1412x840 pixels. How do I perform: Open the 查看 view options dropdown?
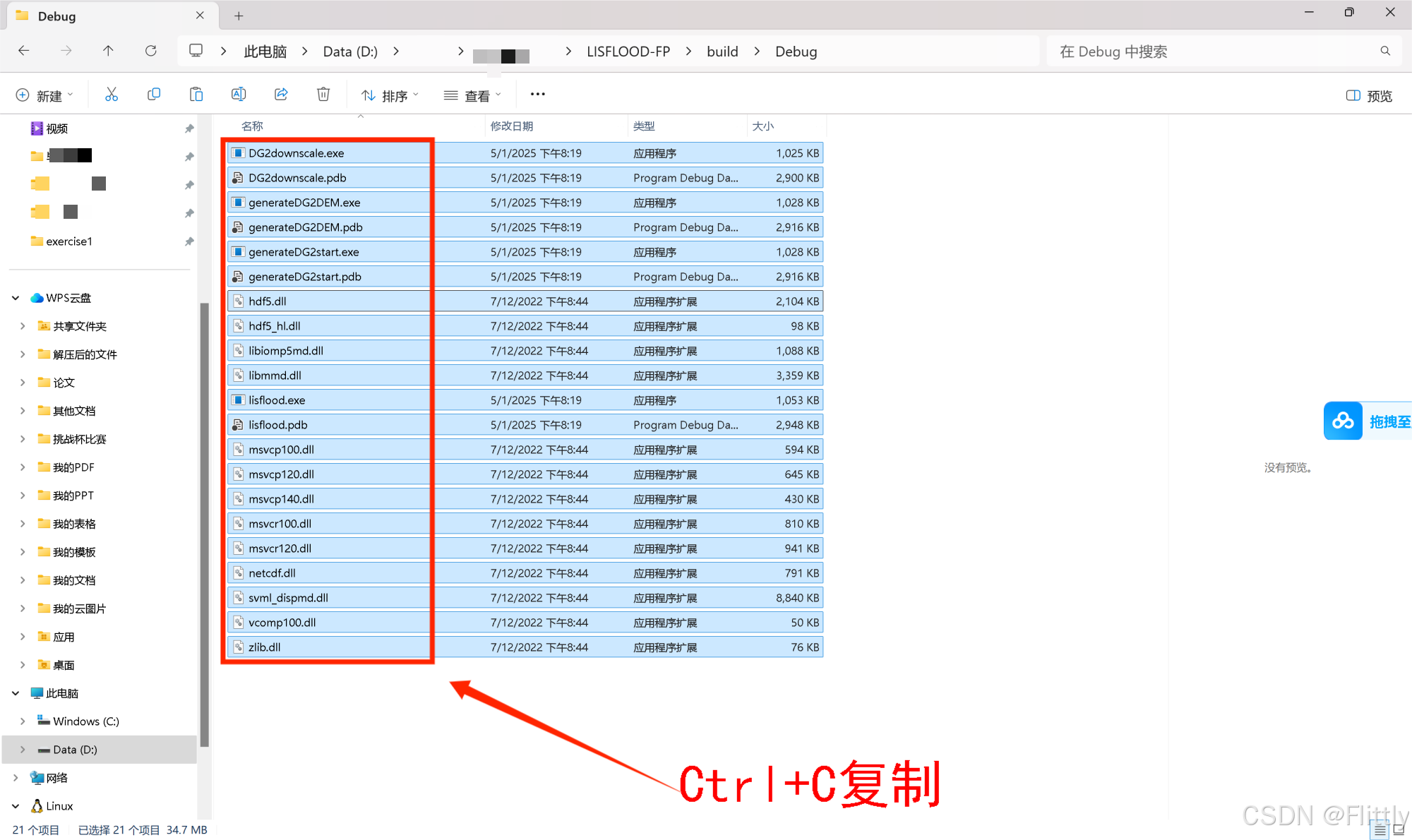pyautogui.click(x=472, y=95)
